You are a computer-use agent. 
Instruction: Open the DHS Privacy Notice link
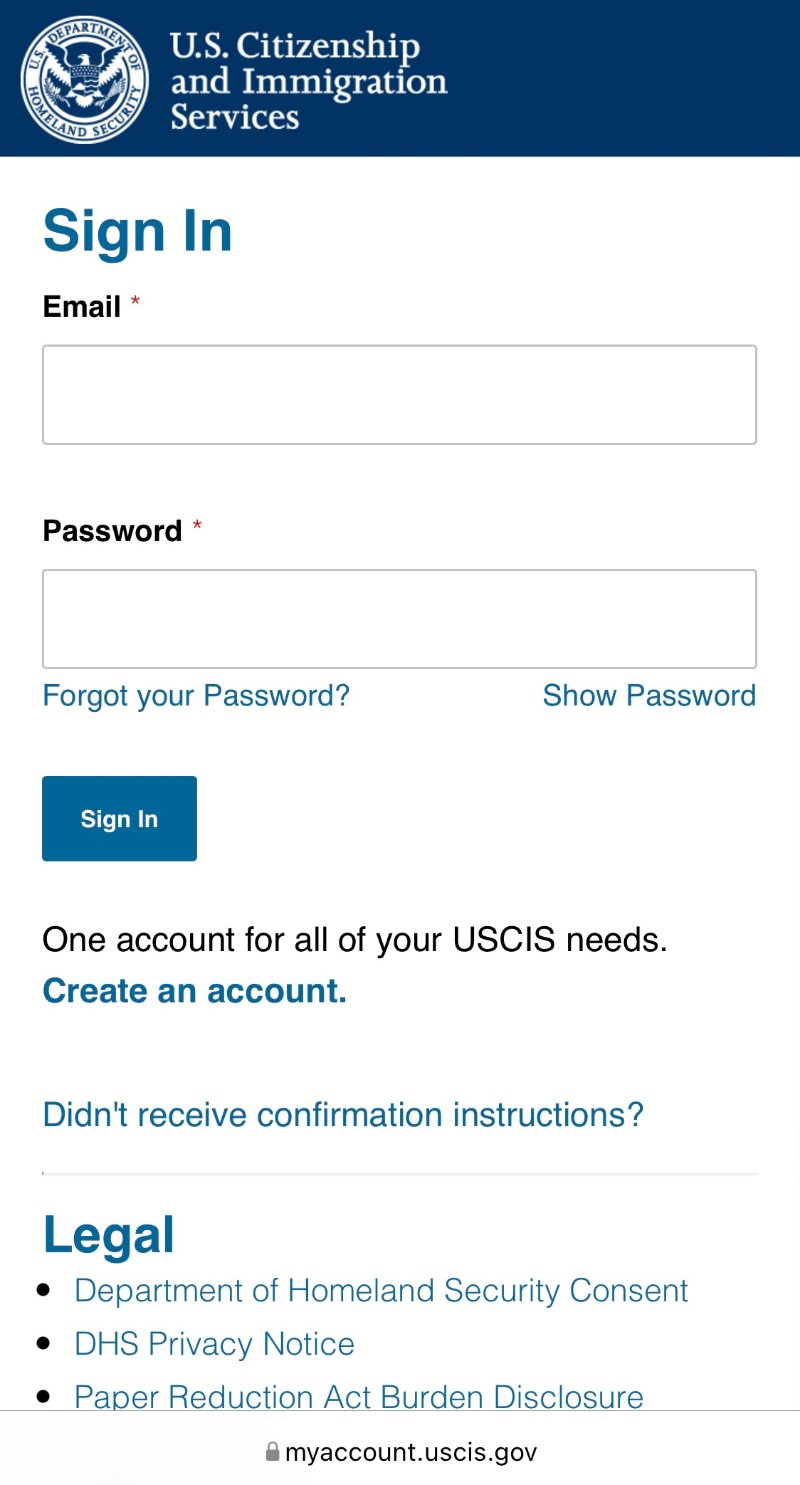tap(214, 1344)
